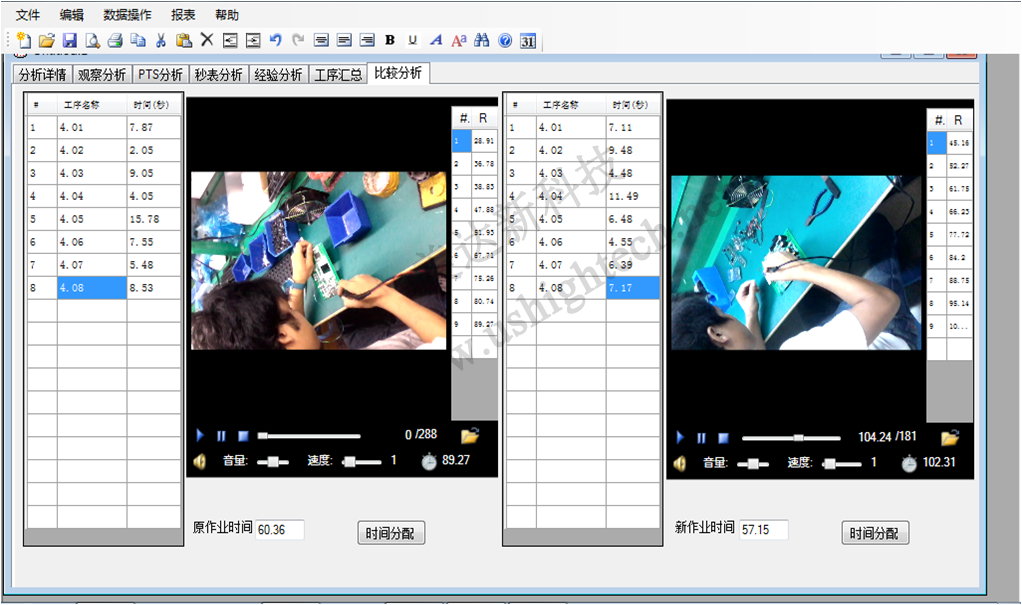The image size is (1022, 605).
Task: Open video file with left player's folder icon
Action: tap(470, 435)
